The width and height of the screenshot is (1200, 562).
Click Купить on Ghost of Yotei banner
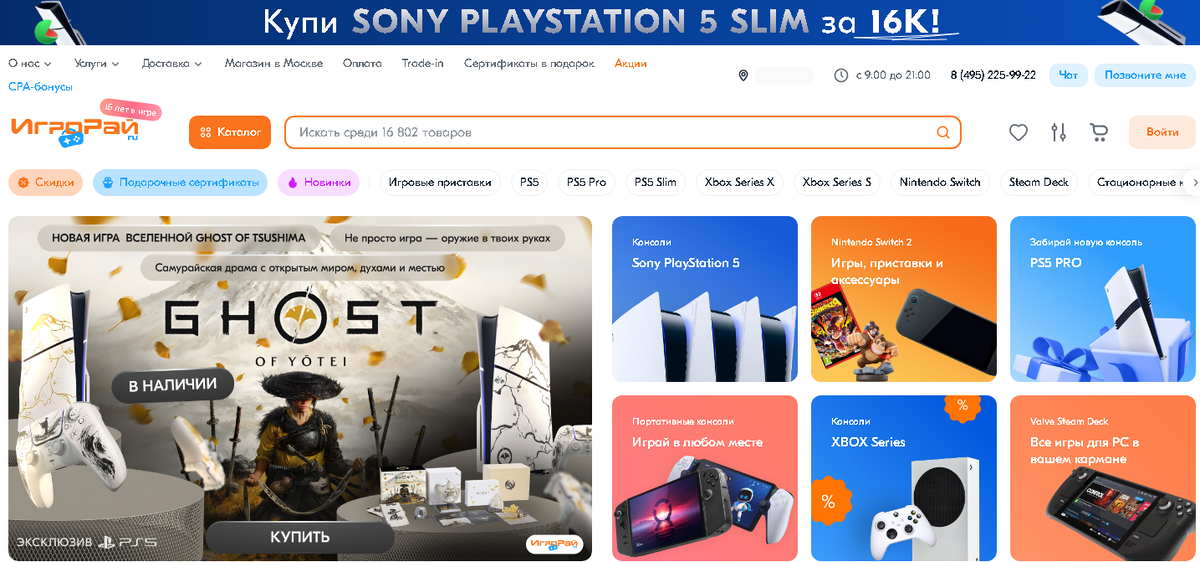click(x=300, y=537)
